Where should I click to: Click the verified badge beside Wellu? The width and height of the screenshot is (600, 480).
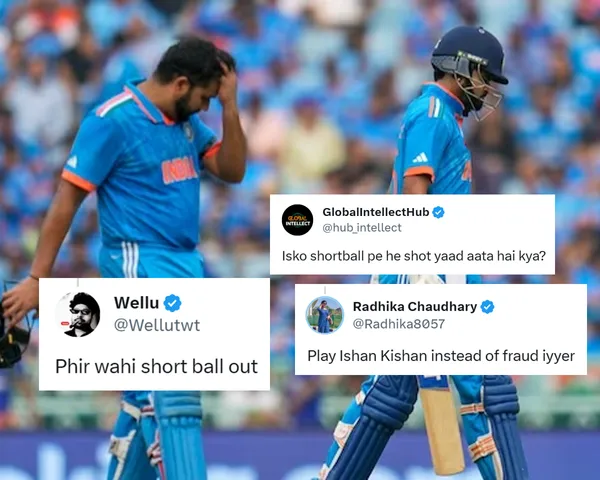(172, 303)
